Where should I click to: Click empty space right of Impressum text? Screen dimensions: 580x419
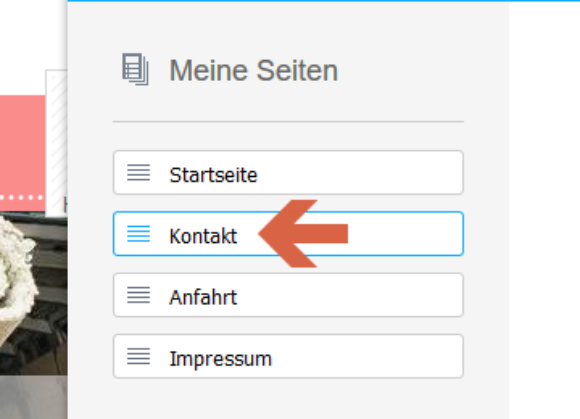click(366, 357)
